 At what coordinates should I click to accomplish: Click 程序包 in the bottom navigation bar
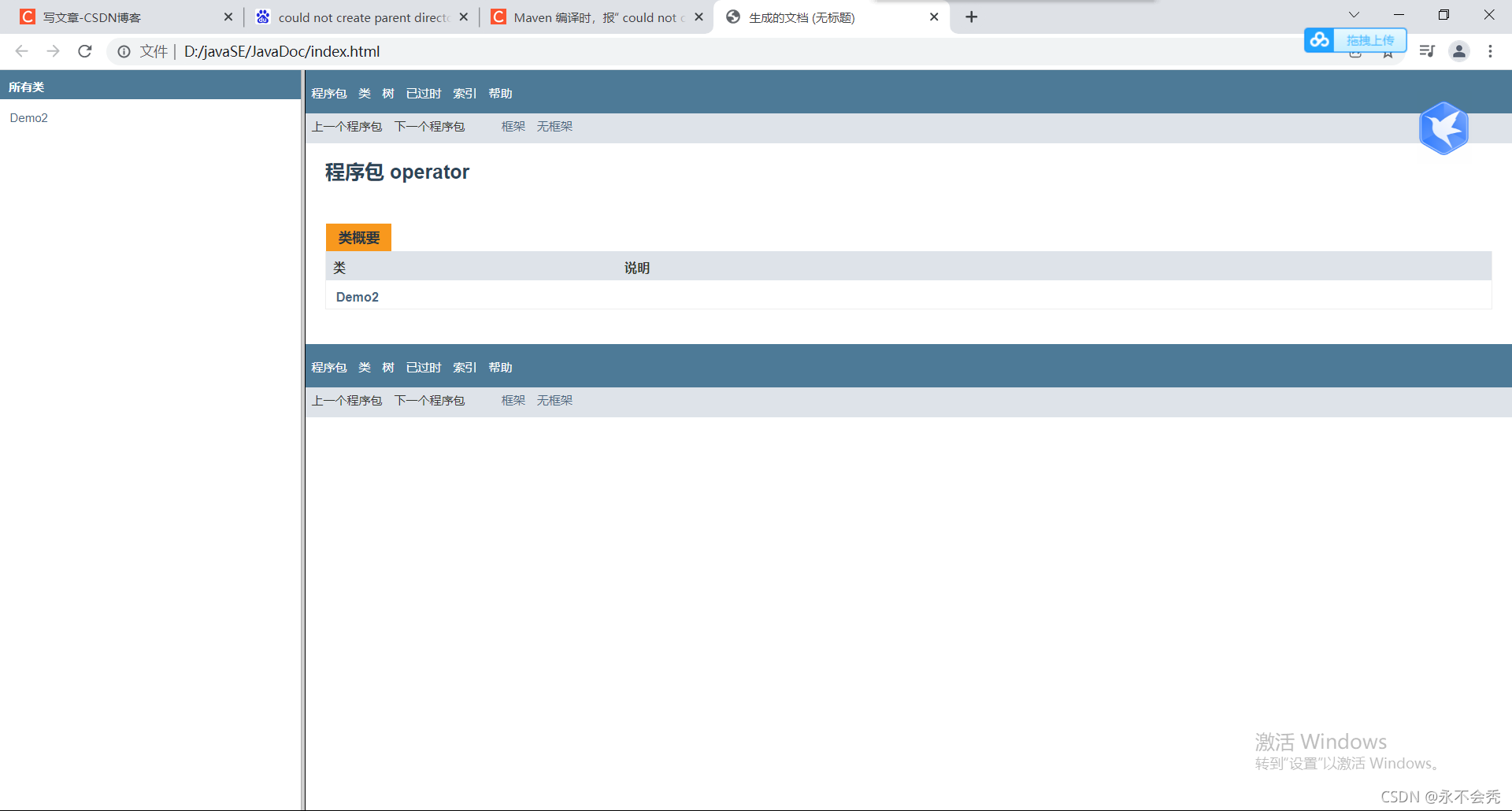328,368
